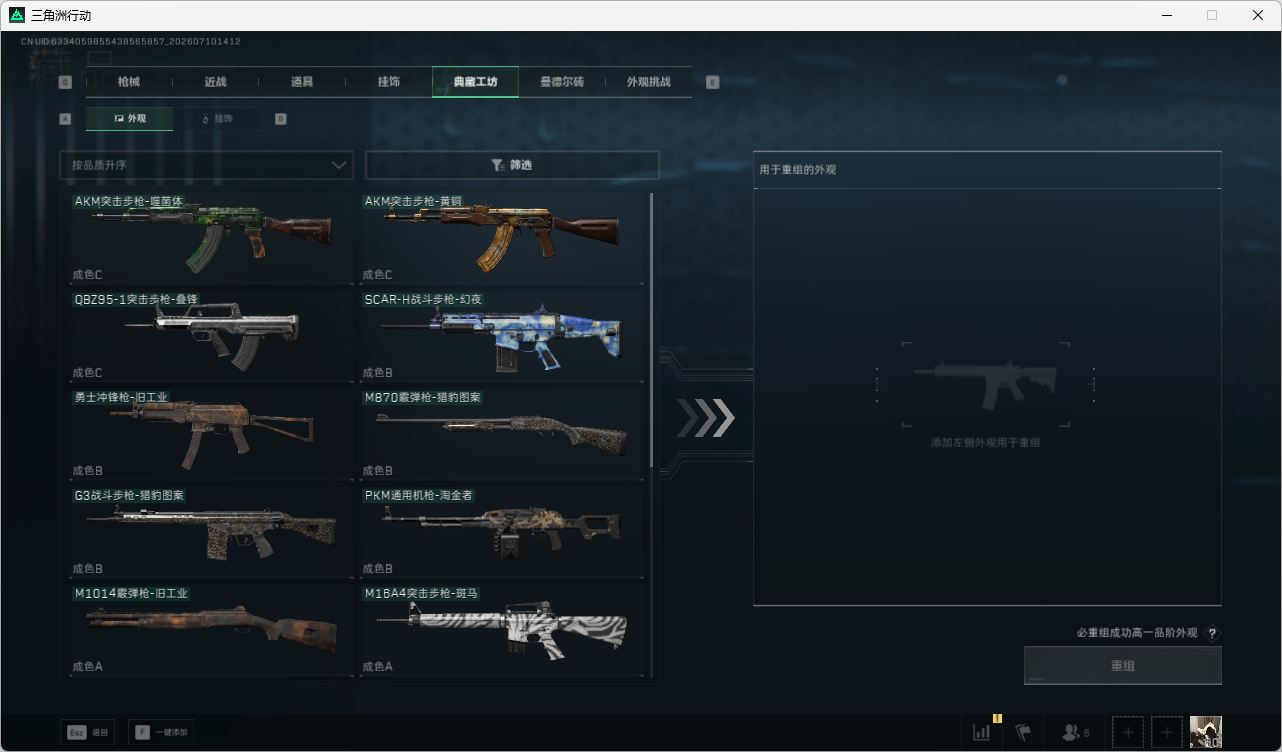Click the 必重组成功高一品阶外观 text
The height and width of the screenshot is (752, 1282).
[x=1137, y=633]
